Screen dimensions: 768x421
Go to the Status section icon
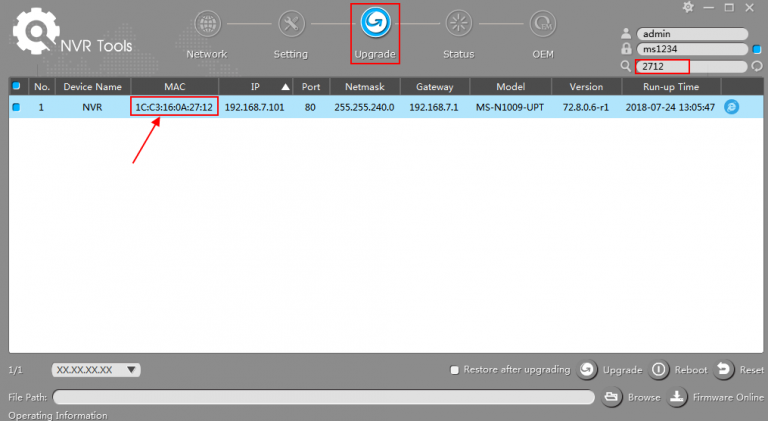point(458,23)
